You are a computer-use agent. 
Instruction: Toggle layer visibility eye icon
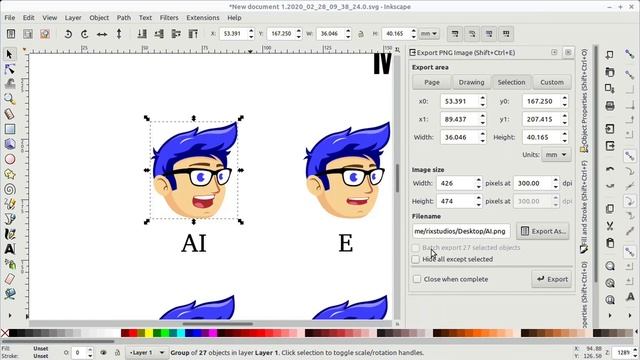[104, 352]
